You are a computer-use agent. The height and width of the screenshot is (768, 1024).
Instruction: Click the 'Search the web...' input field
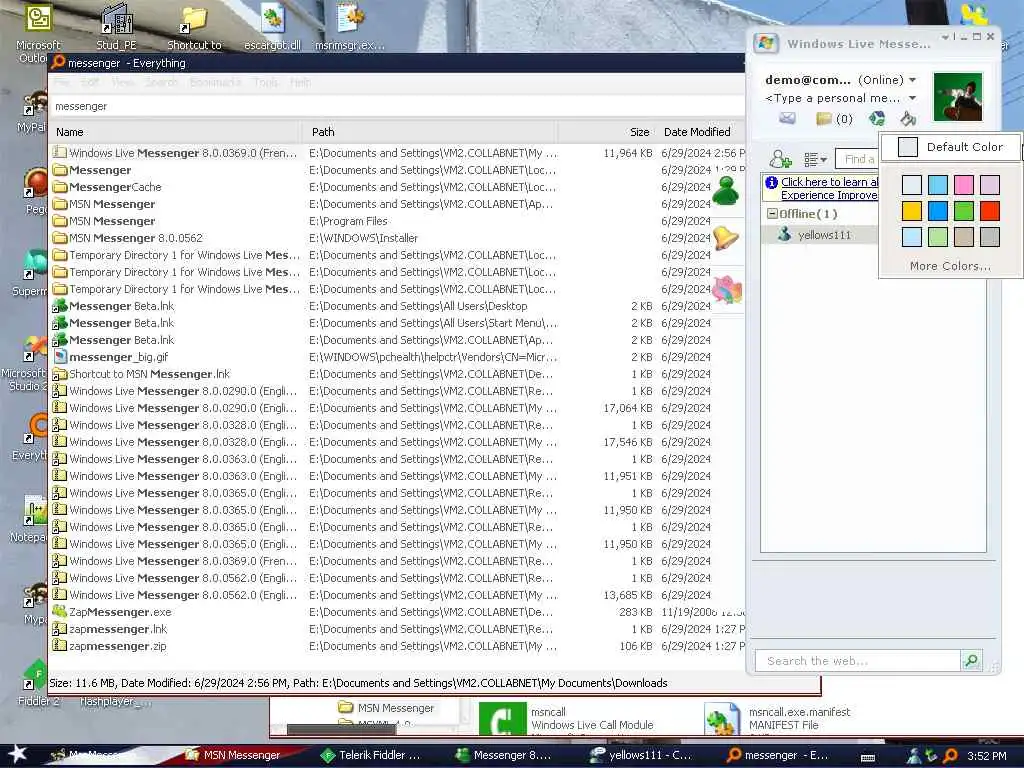tap(857, 661)
